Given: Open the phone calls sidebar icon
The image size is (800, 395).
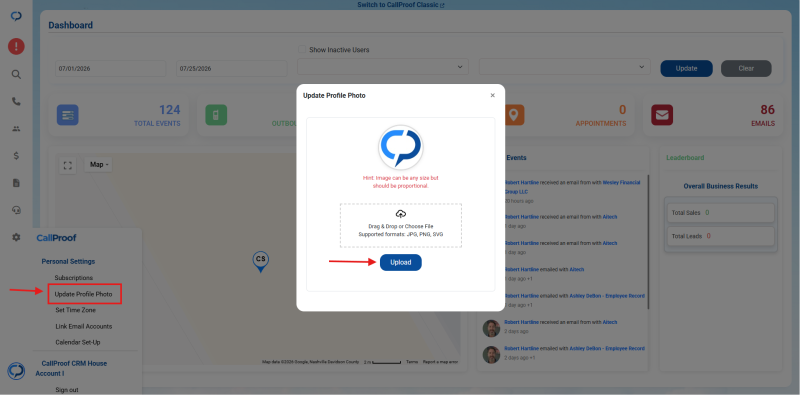Looking at the screenshot, I should click(x=16, y=102).
